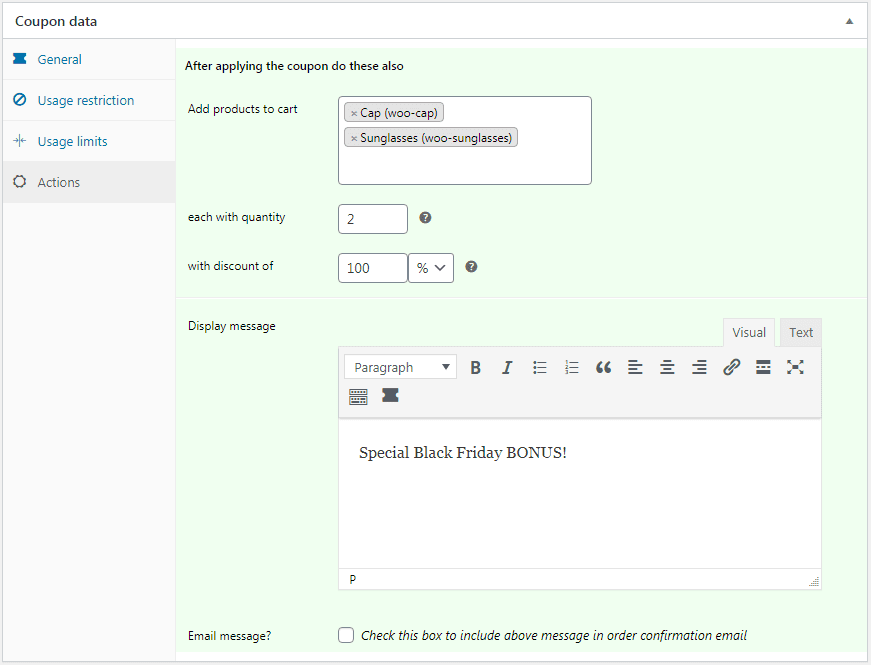Image resolution: width=871 pixels, height=665 pixels.
Task: Insert a numbered list
Action: (572, 367)
